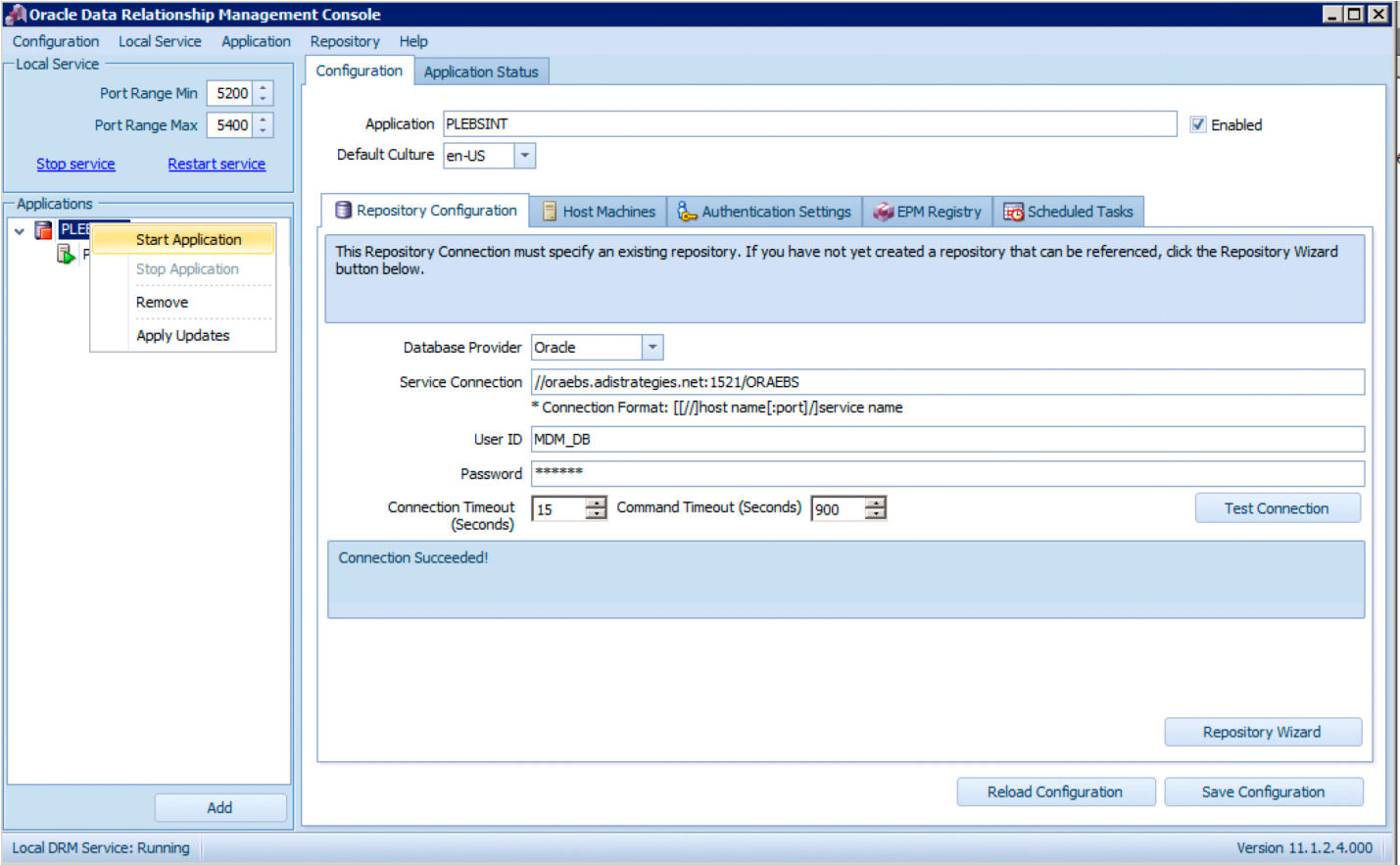The height and width of the screenshot is (865, 1400).
Task: Click the Oracle DRM Console title bar icon
Action: click(x=15, y=15)
